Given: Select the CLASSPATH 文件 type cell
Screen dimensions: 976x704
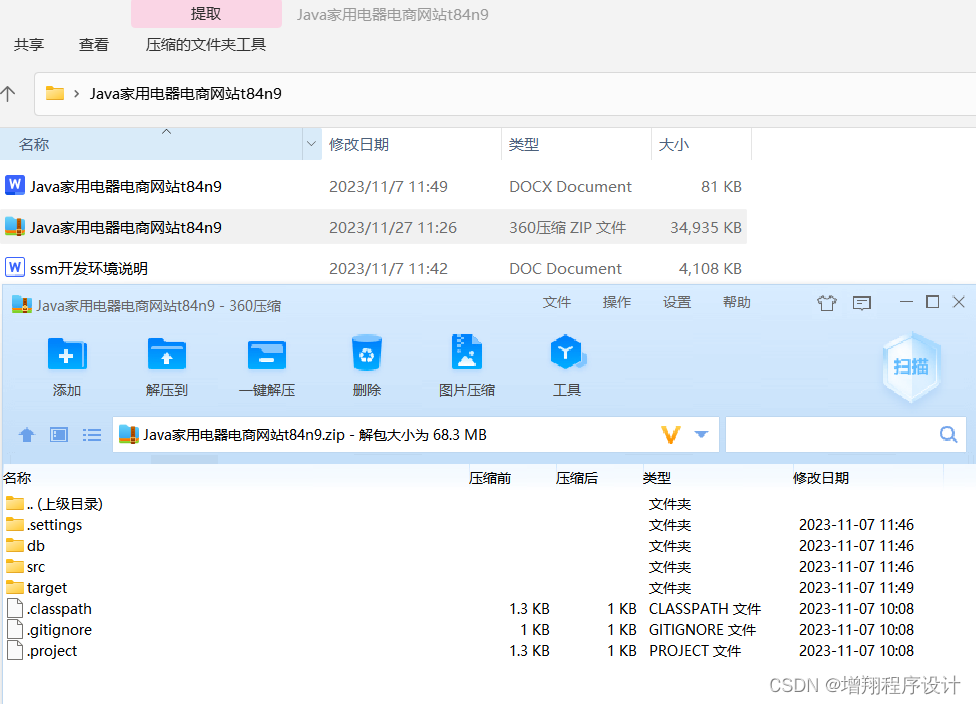Looking at the screenshot, I should 705,609.
